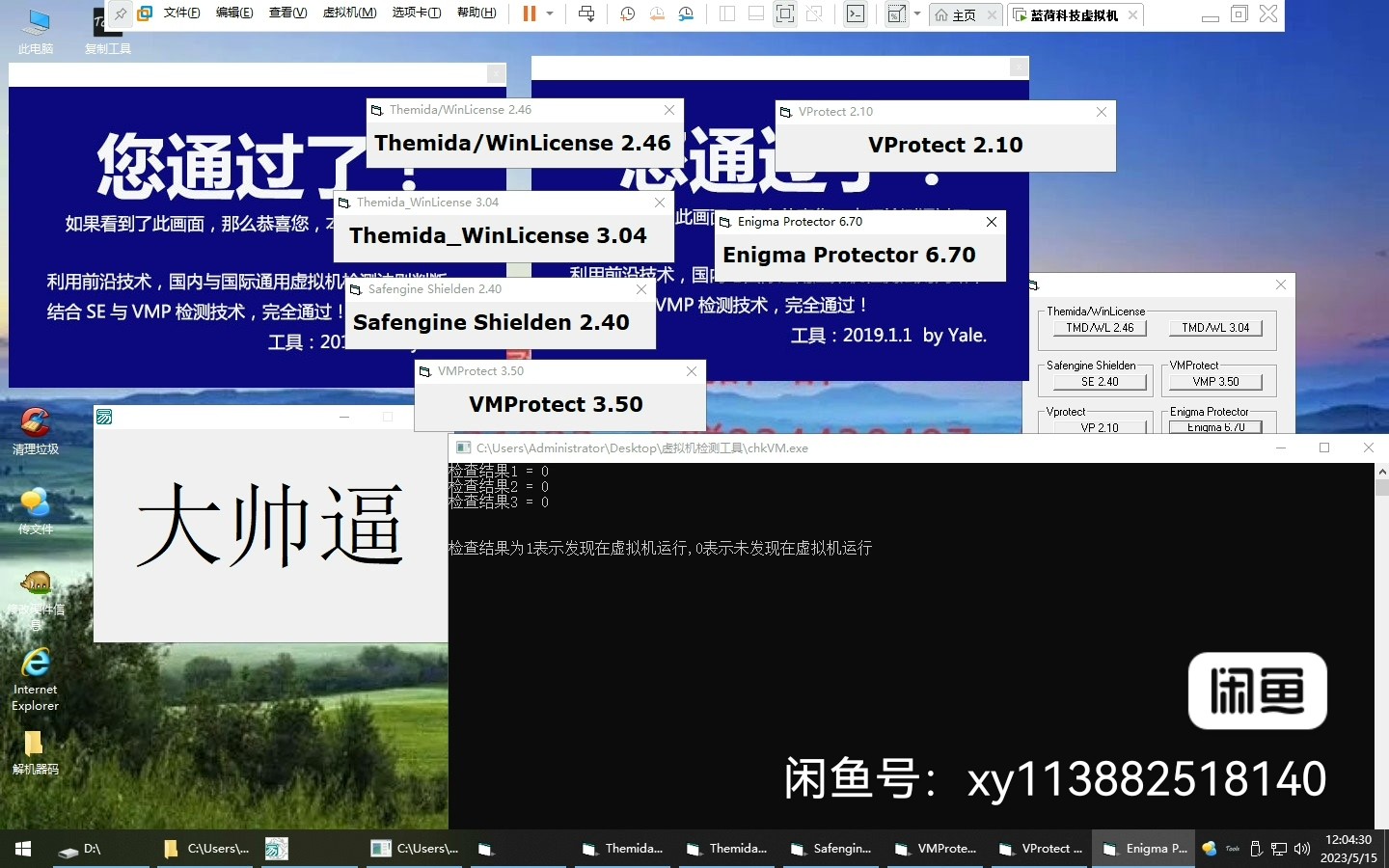Maximize the chkVM.exe console window
The width and height of the screenshot is (1389, 868).
1324,448
